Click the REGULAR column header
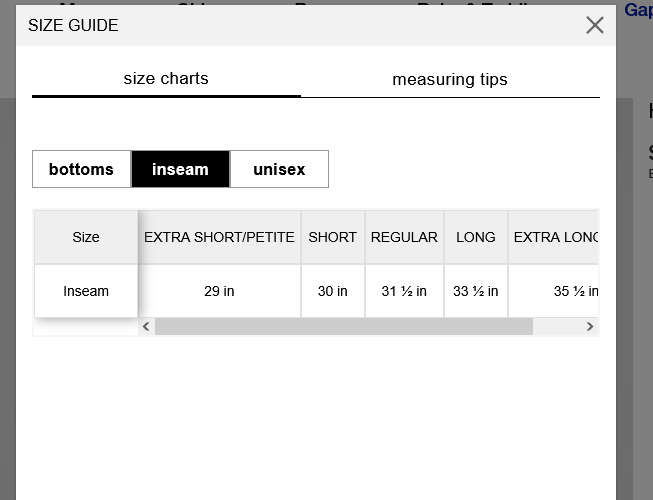653x500 pixels. [x=404, y=237]
